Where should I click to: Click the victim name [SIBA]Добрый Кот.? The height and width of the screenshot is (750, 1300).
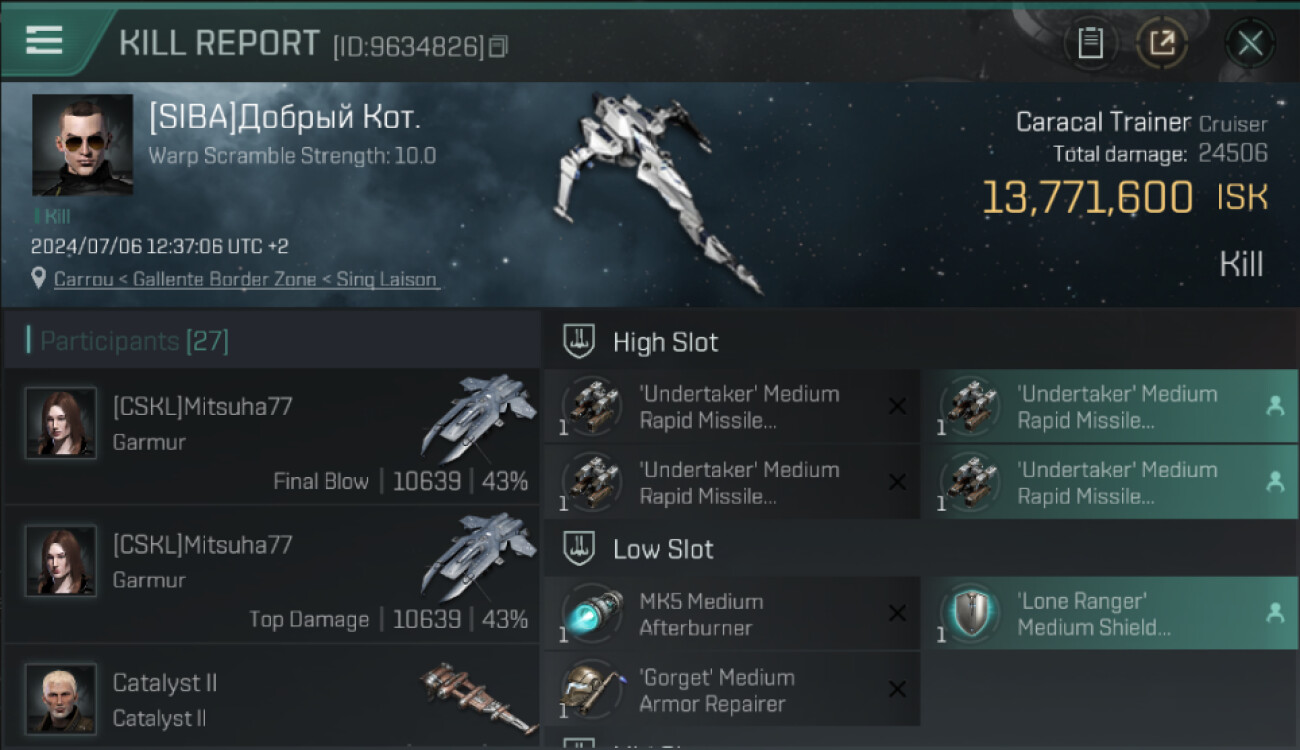(x=285, y=118)
